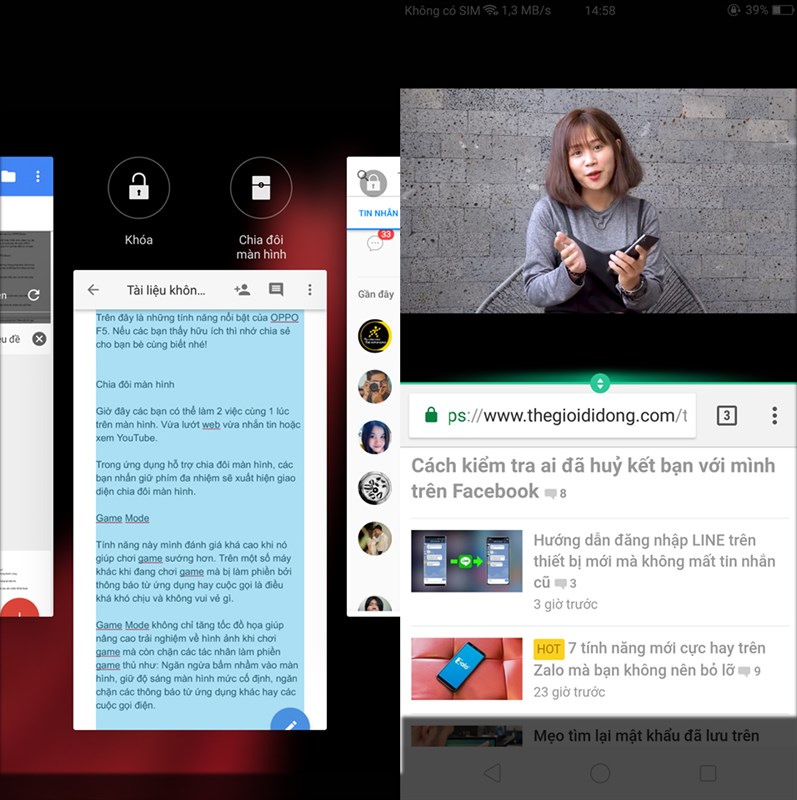This screenshot has width=797, height=800.
Task: Tap the Chia đôi màn hình split-screen icon
Action: coord(261,187)
